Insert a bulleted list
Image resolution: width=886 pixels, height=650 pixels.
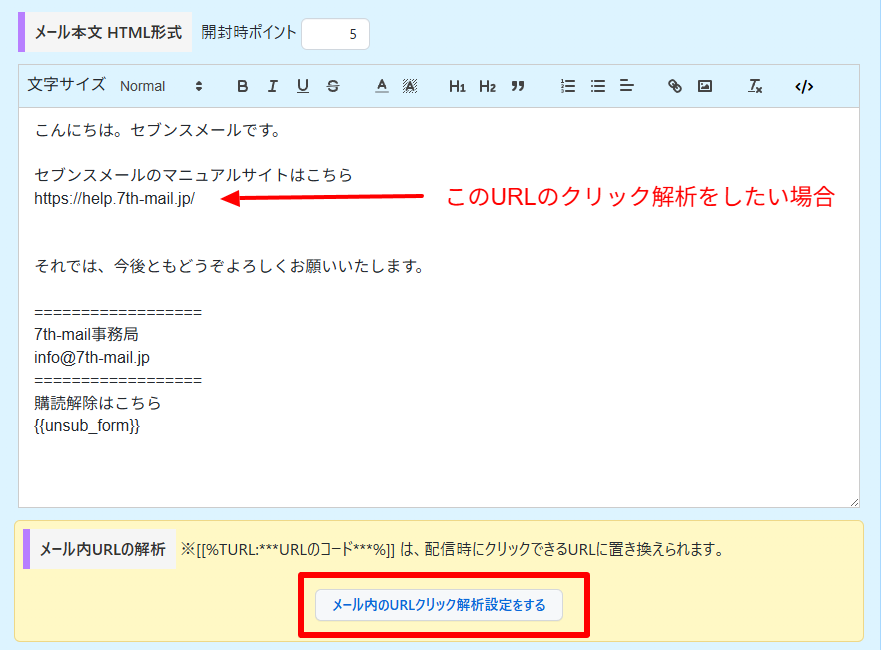click(x=598, y=86)
